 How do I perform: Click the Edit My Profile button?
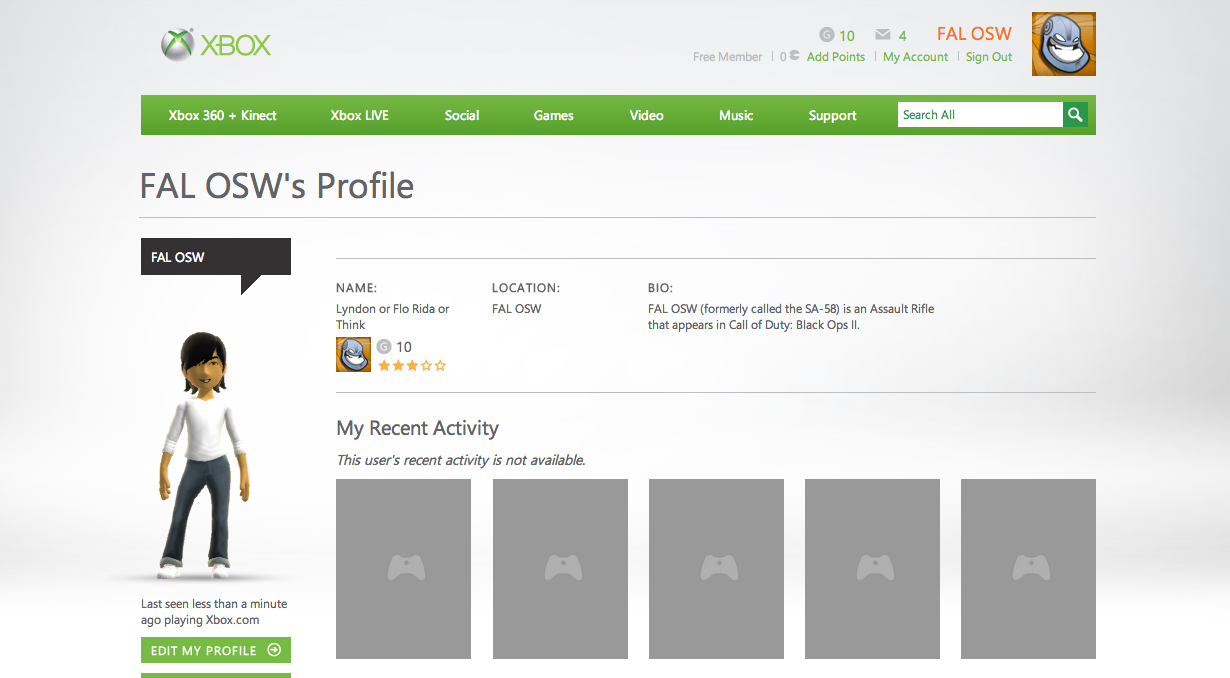[216, 650]
